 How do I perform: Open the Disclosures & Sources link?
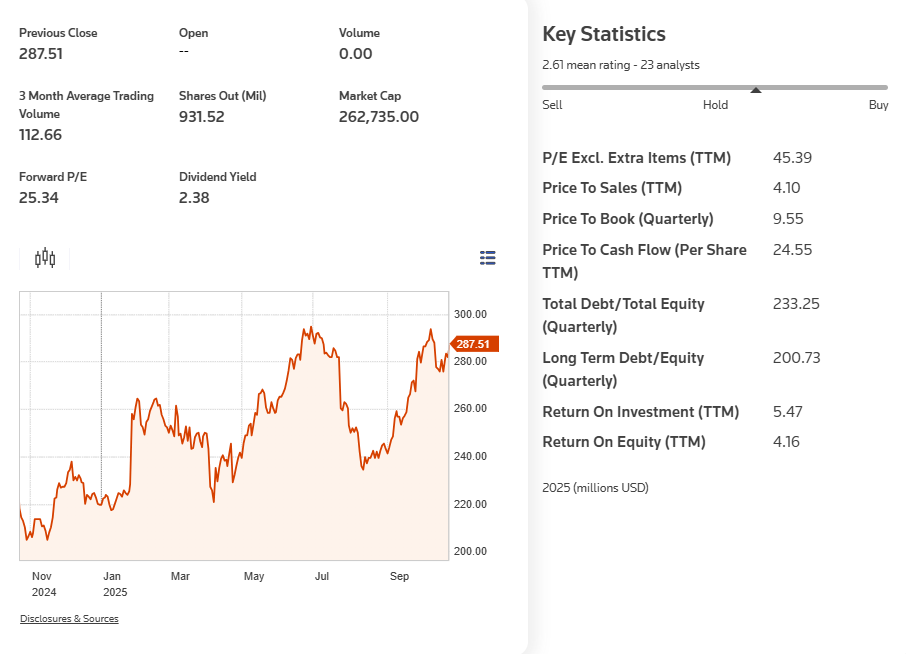click(x=69, y=619)
